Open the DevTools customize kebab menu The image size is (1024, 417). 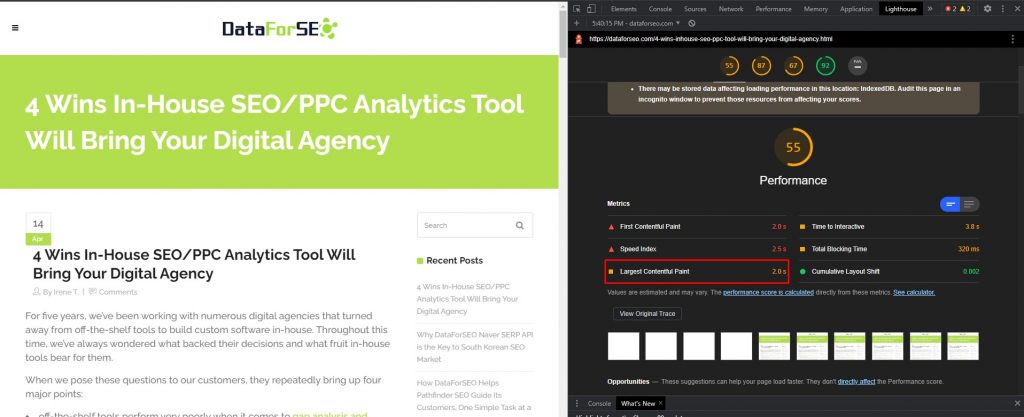pyautogui.click(x=1002, y=8)
